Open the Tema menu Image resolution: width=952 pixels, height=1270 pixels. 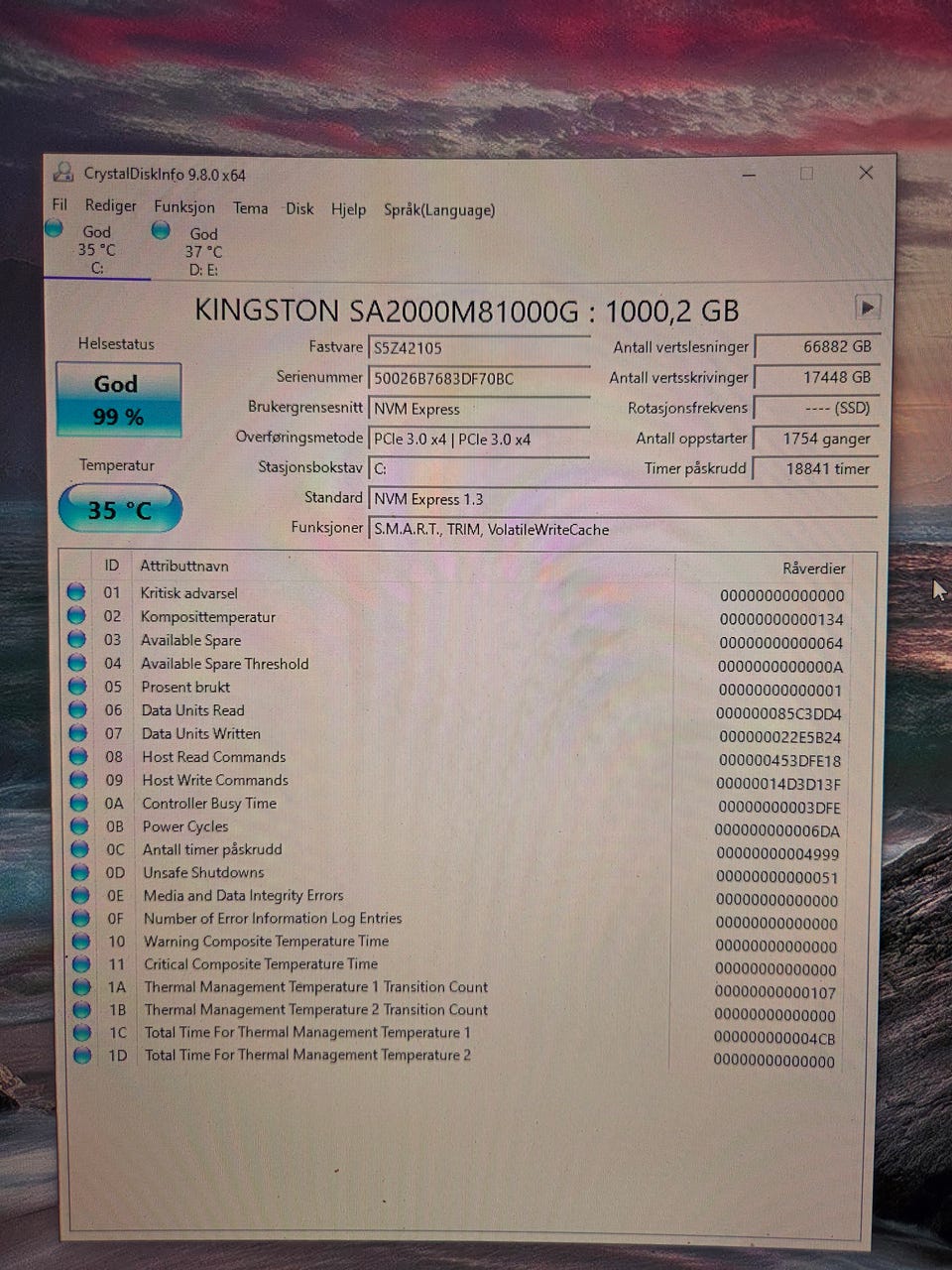250,207
